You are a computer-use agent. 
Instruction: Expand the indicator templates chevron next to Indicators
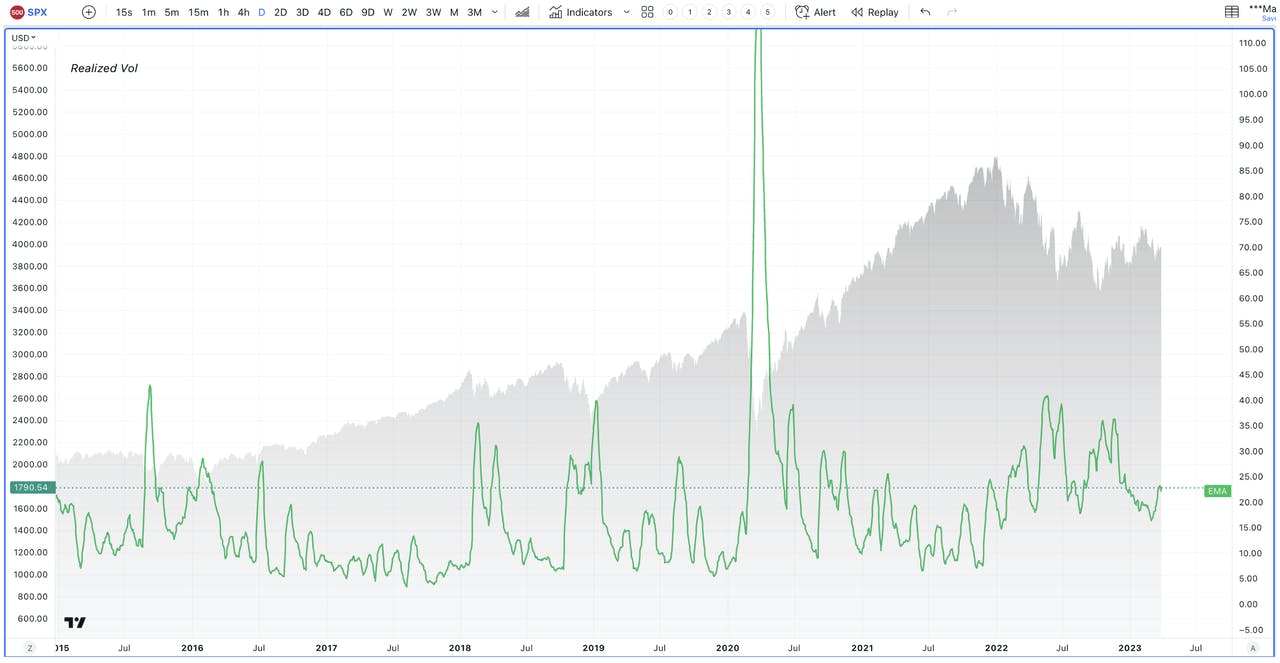[x=626, y=12]
